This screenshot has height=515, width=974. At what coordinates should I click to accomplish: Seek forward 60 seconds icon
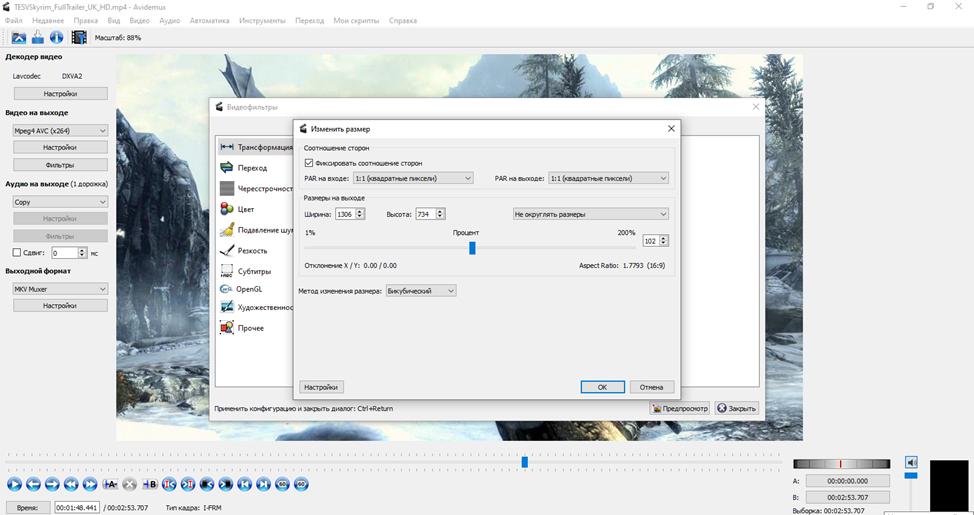(x=301, y=484)
